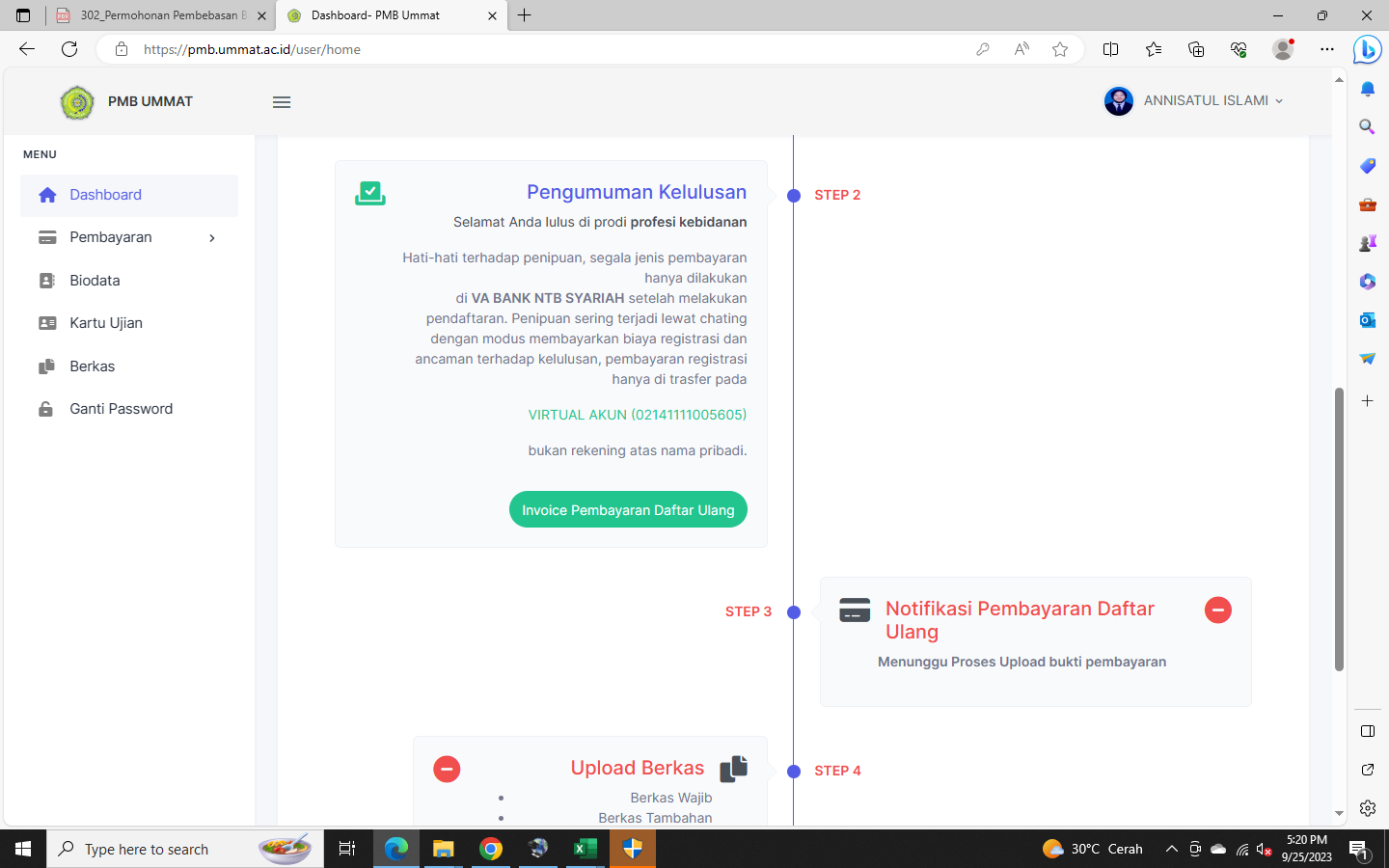Click the PMB UMMAT logo
This screenshot has width=1389, height=868.
point(77,102)
